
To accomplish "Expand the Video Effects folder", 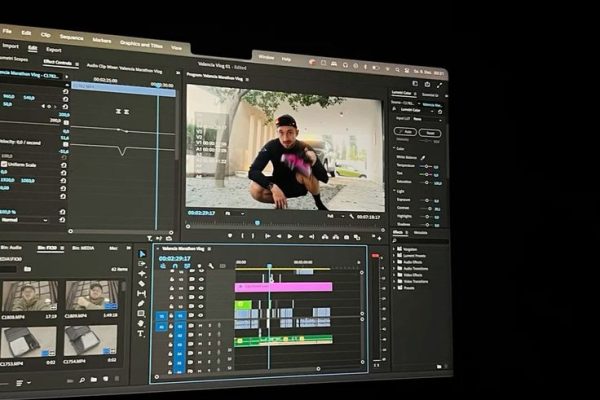I will pyautogui.click(x=394, y=275).
